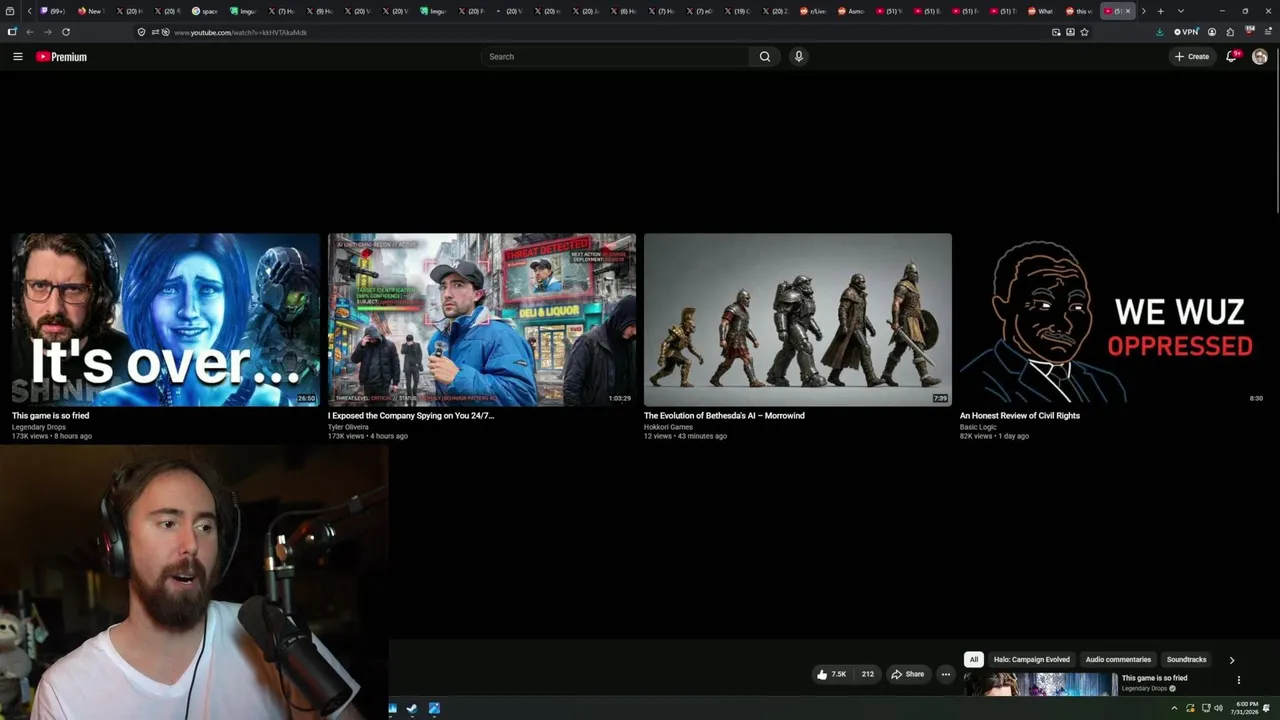Go forward one page in browser
The width and height of the screenshot is (1280, 720).
(x=47, y=32)
